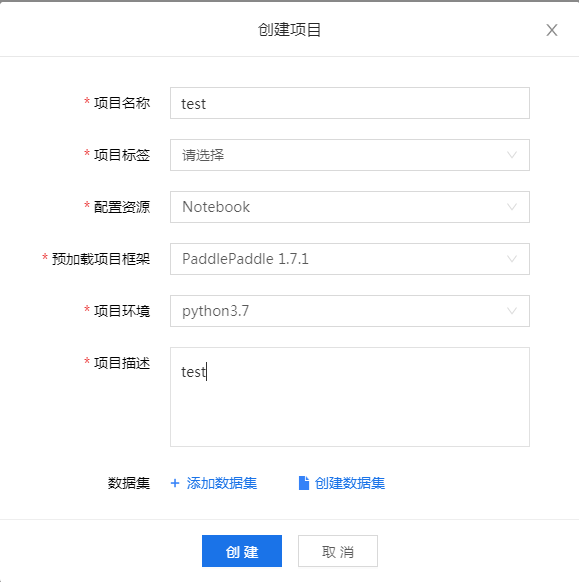Click the plus icon beside 添加数据集
Viewport: 579px width, 582px height.
[x=175, y=483]
